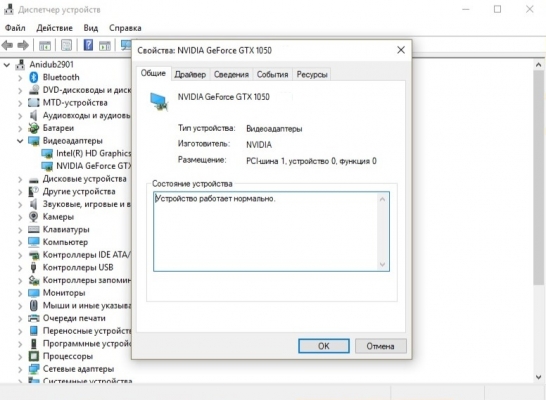
Task: Click the Сетевые адаптеры icon
Action: pos(34,369)
